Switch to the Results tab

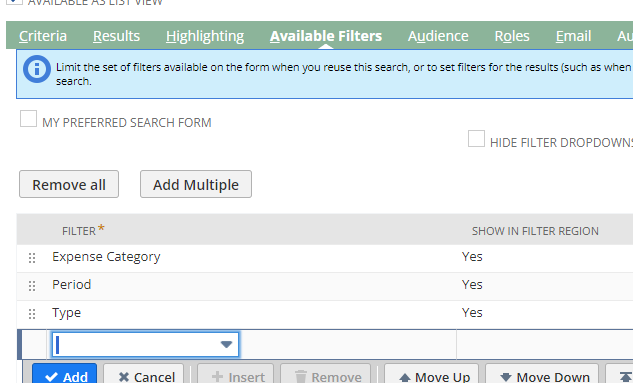pos(116,36)
